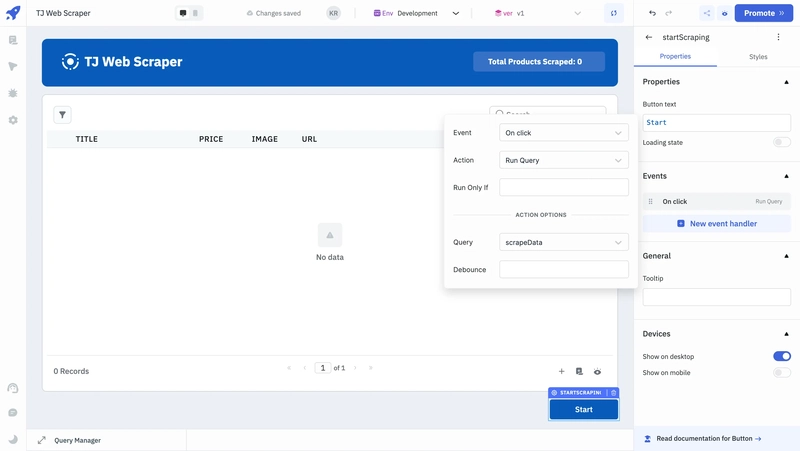
Task: Delete the startScraping widget via trash icon
Action: 614,392
